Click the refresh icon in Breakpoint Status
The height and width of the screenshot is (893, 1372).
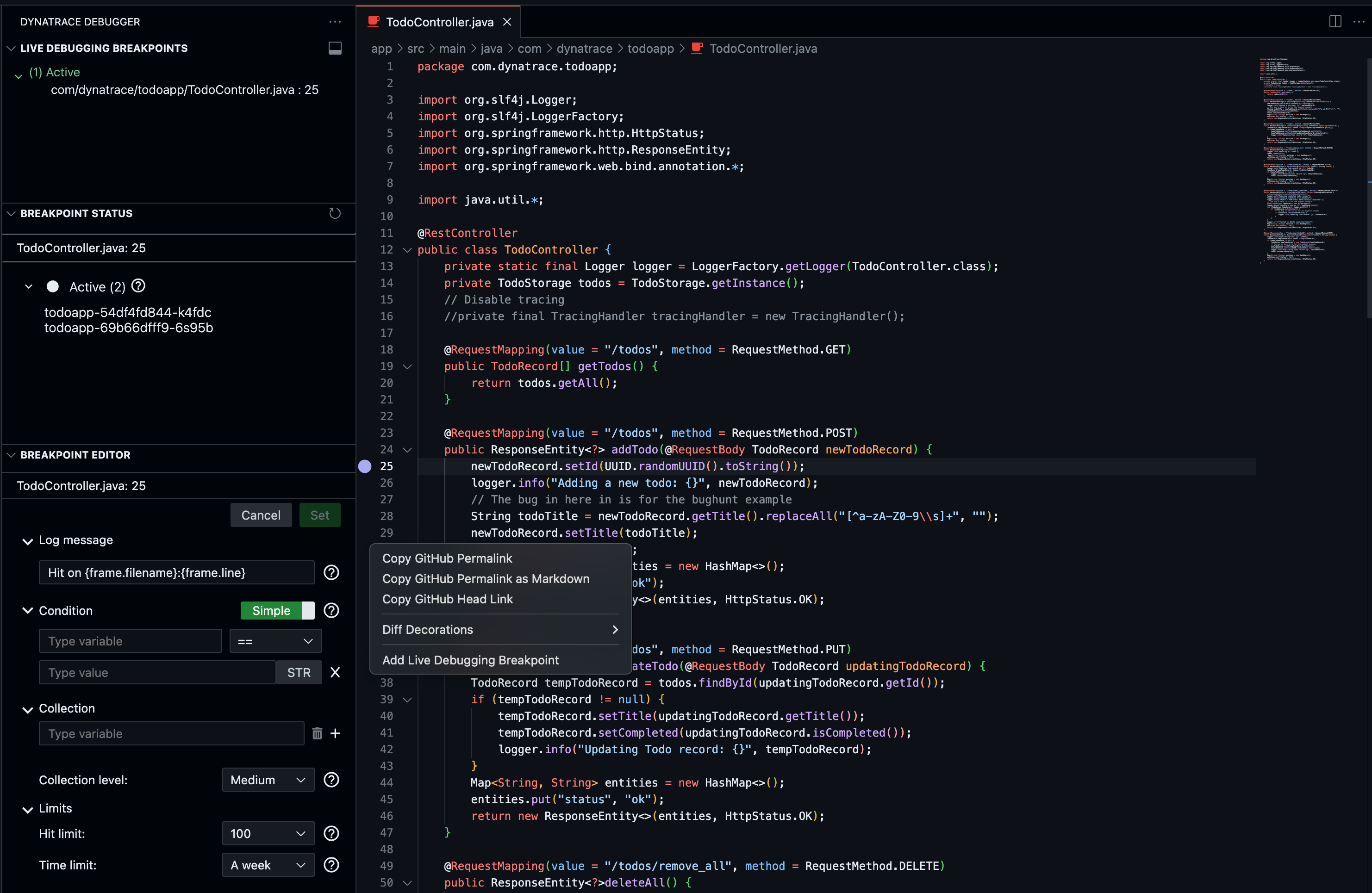click(334, 213)
